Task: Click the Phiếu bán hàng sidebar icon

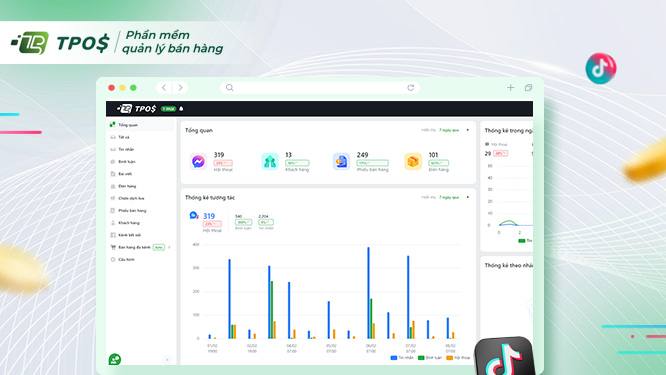Action: tap(113, 211)
